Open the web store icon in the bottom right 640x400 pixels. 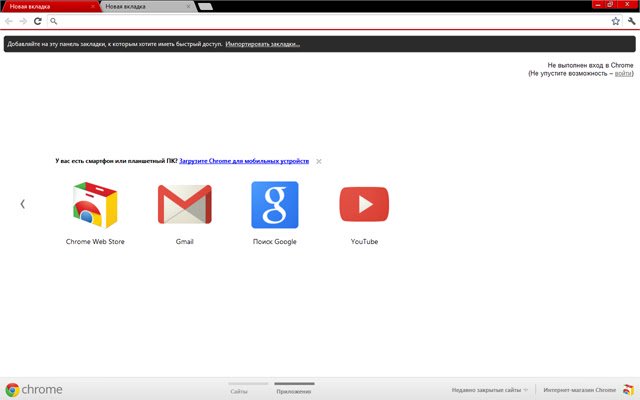[629, 390]
